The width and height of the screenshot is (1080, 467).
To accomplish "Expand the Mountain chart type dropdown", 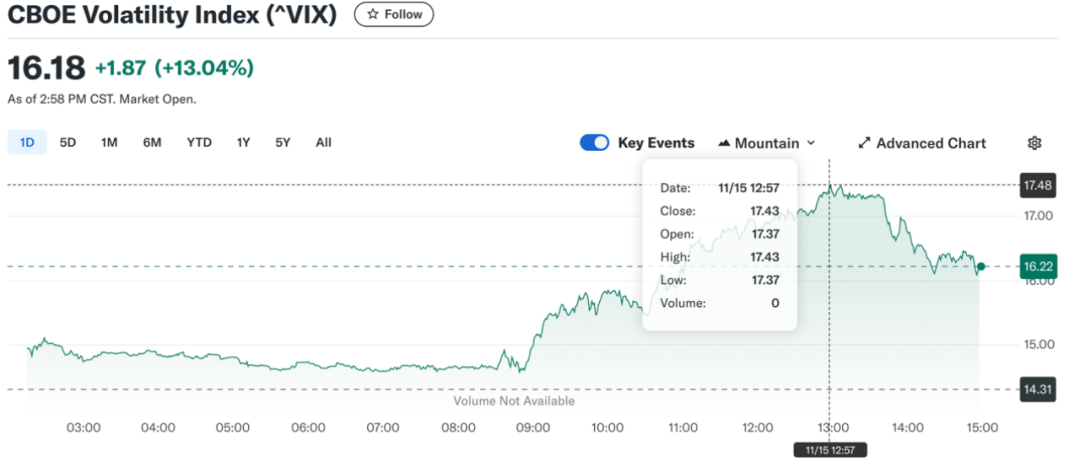I will (811, 143).
